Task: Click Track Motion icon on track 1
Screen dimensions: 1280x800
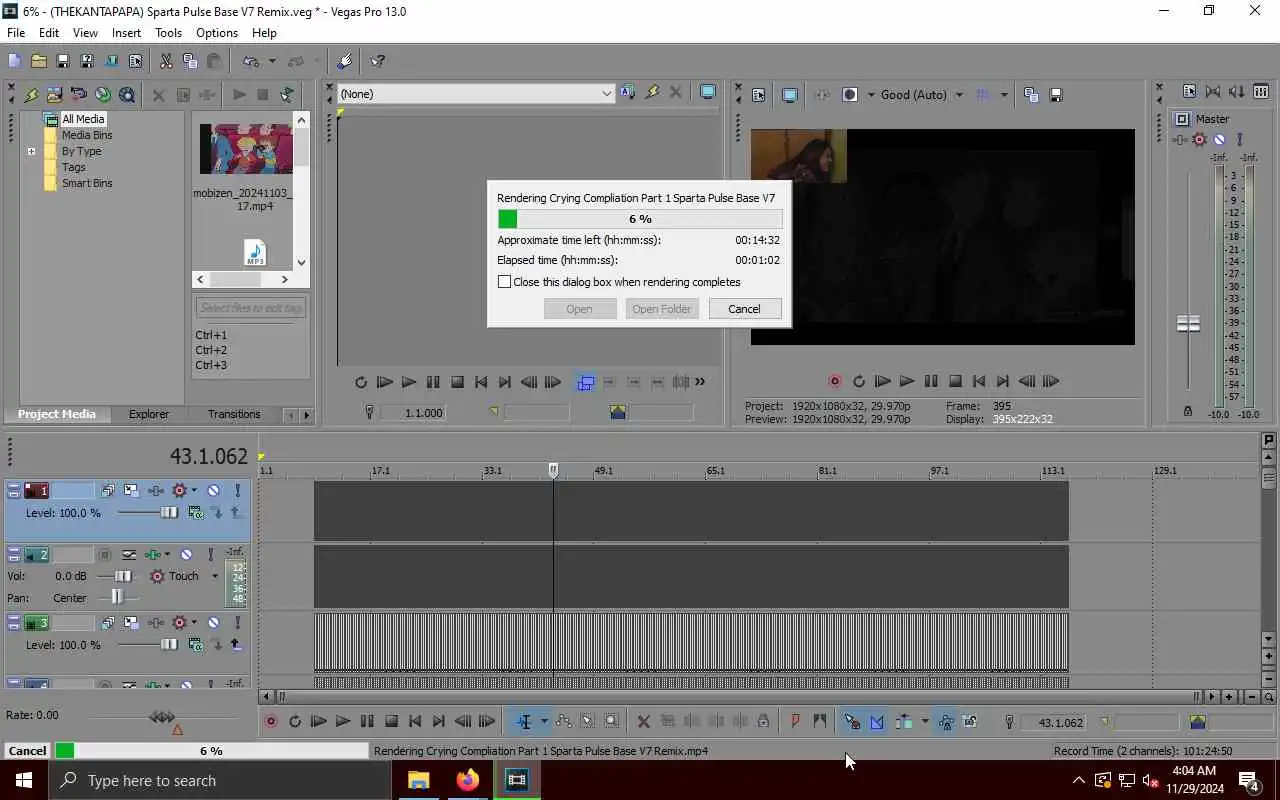Action: pos(131,490)
